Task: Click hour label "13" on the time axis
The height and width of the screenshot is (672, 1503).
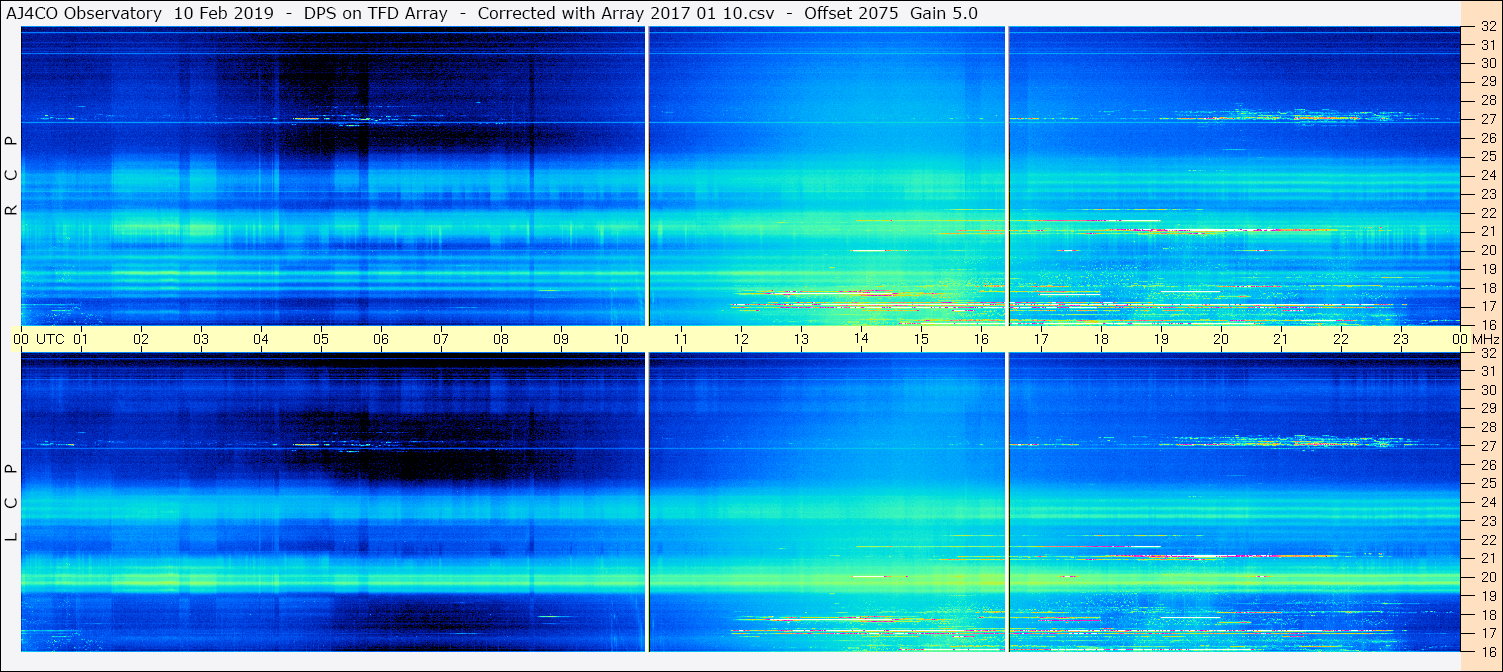Action: coord(801,339)
